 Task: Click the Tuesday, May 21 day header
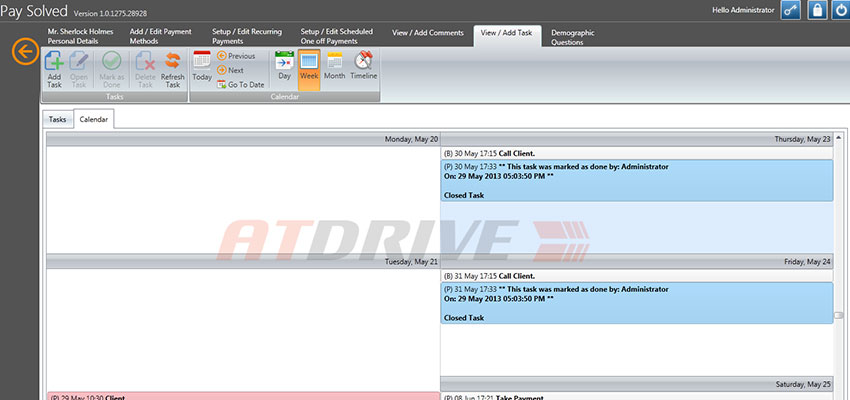[x=243, y=262]
